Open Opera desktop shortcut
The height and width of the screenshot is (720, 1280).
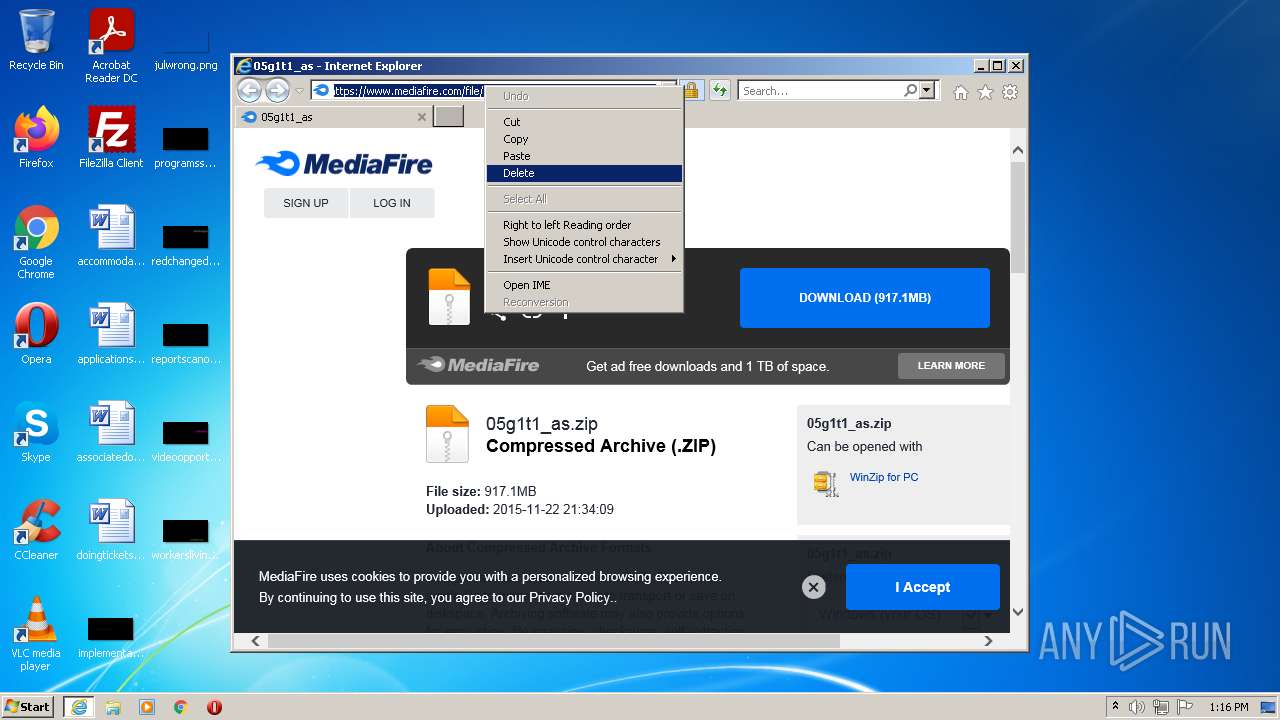pos(36,334)
